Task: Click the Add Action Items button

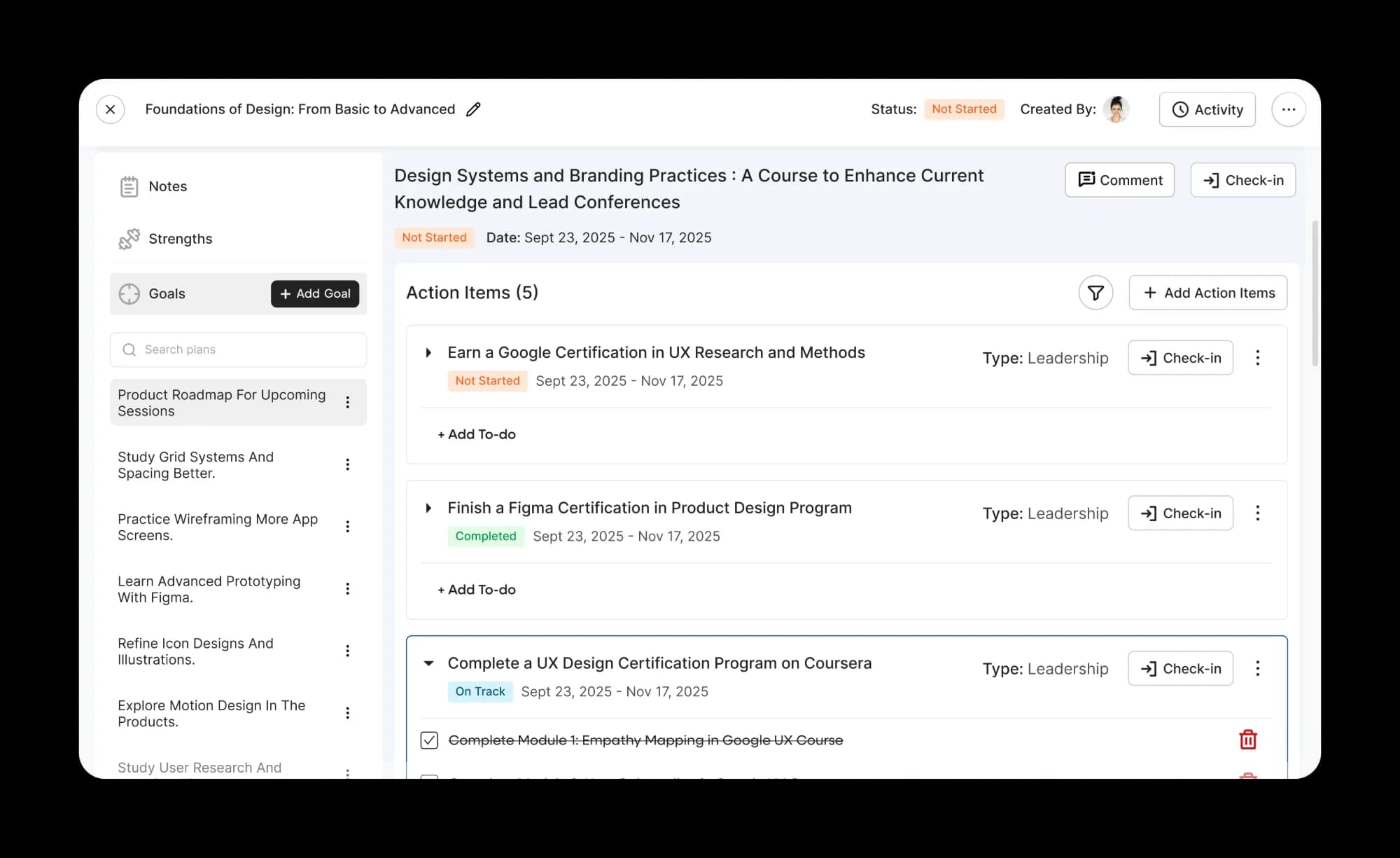Action: pyautogui.click(x=1208, y=293)
